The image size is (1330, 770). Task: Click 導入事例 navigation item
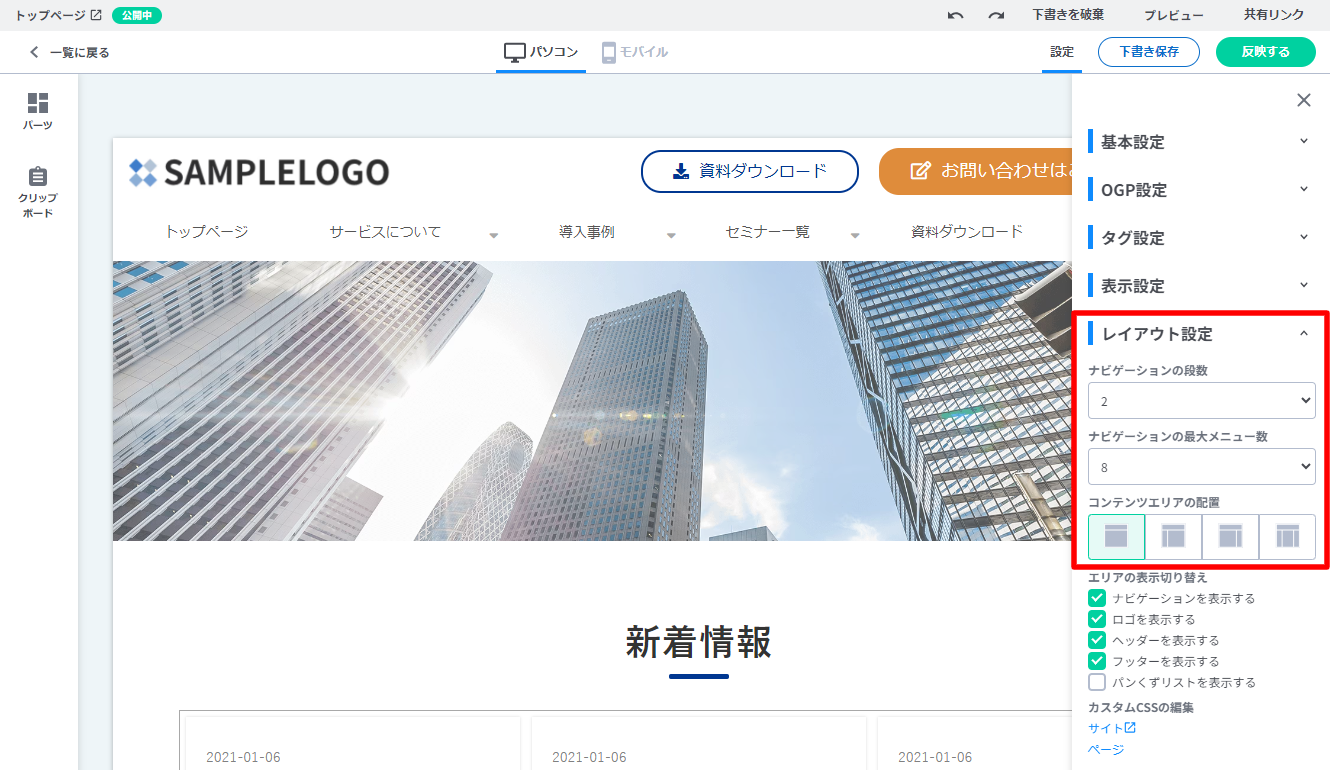coord(587,232)
